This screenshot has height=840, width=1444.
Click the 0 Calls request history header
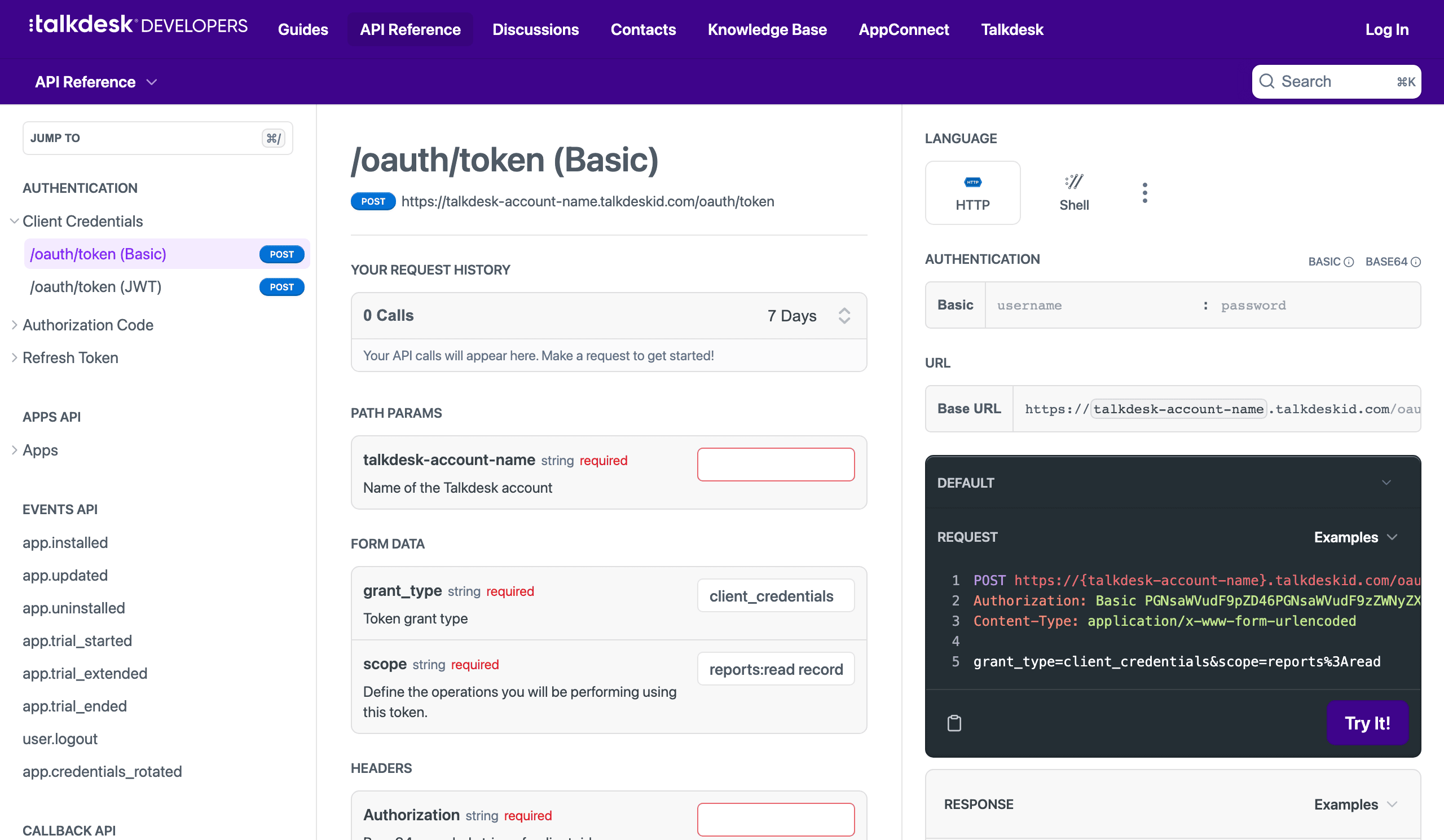(x=609, y=316)
